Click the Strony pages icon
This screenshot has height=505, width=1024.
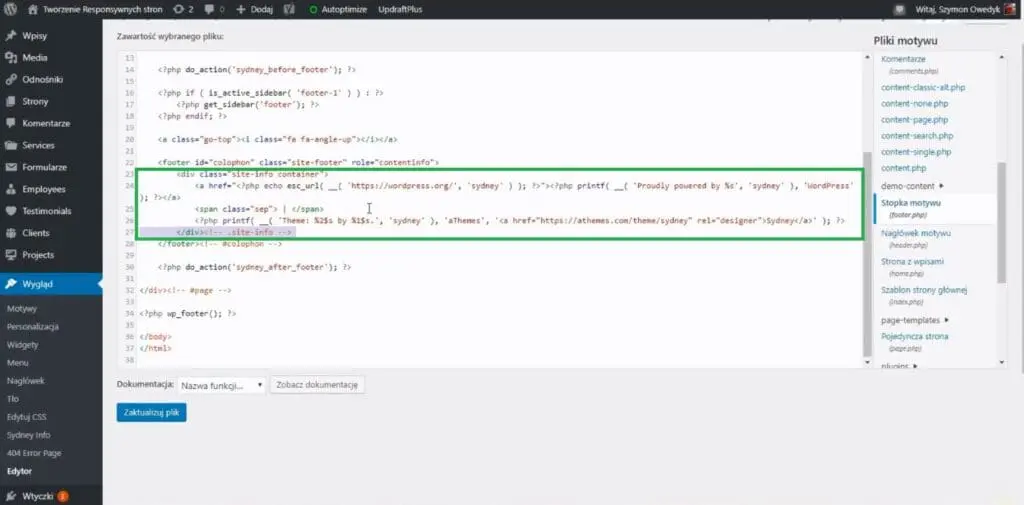[x=10, y=101]
